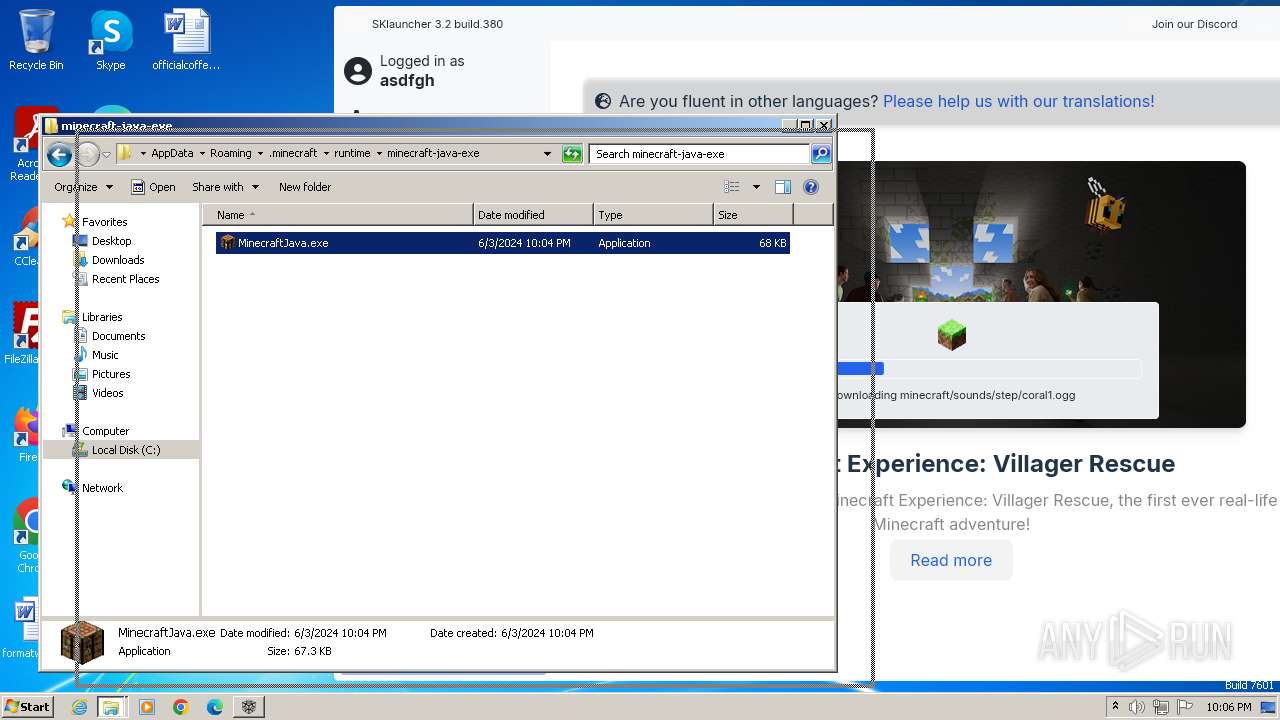Open Recent Places in navigation pane
Viewport: 1280px width, 720px height.
[x=125, y=279]
